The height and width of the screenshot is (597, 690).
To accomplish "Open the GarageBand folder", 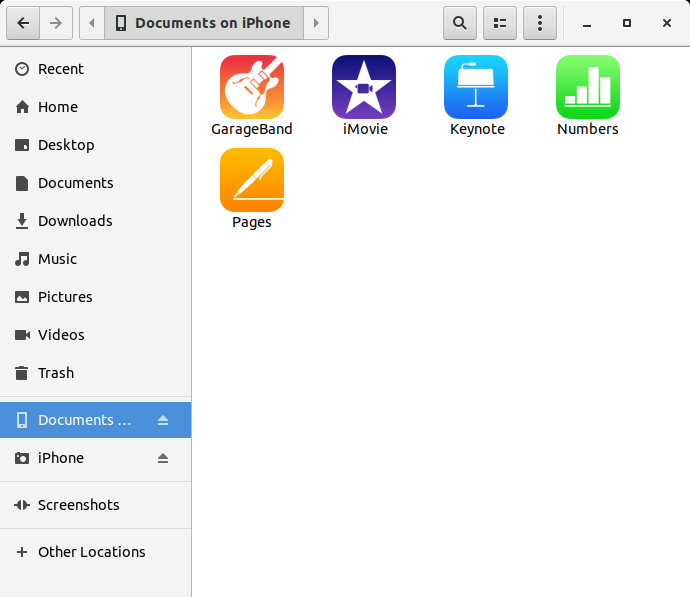I will pyautogui.click(x=252, y=87).
